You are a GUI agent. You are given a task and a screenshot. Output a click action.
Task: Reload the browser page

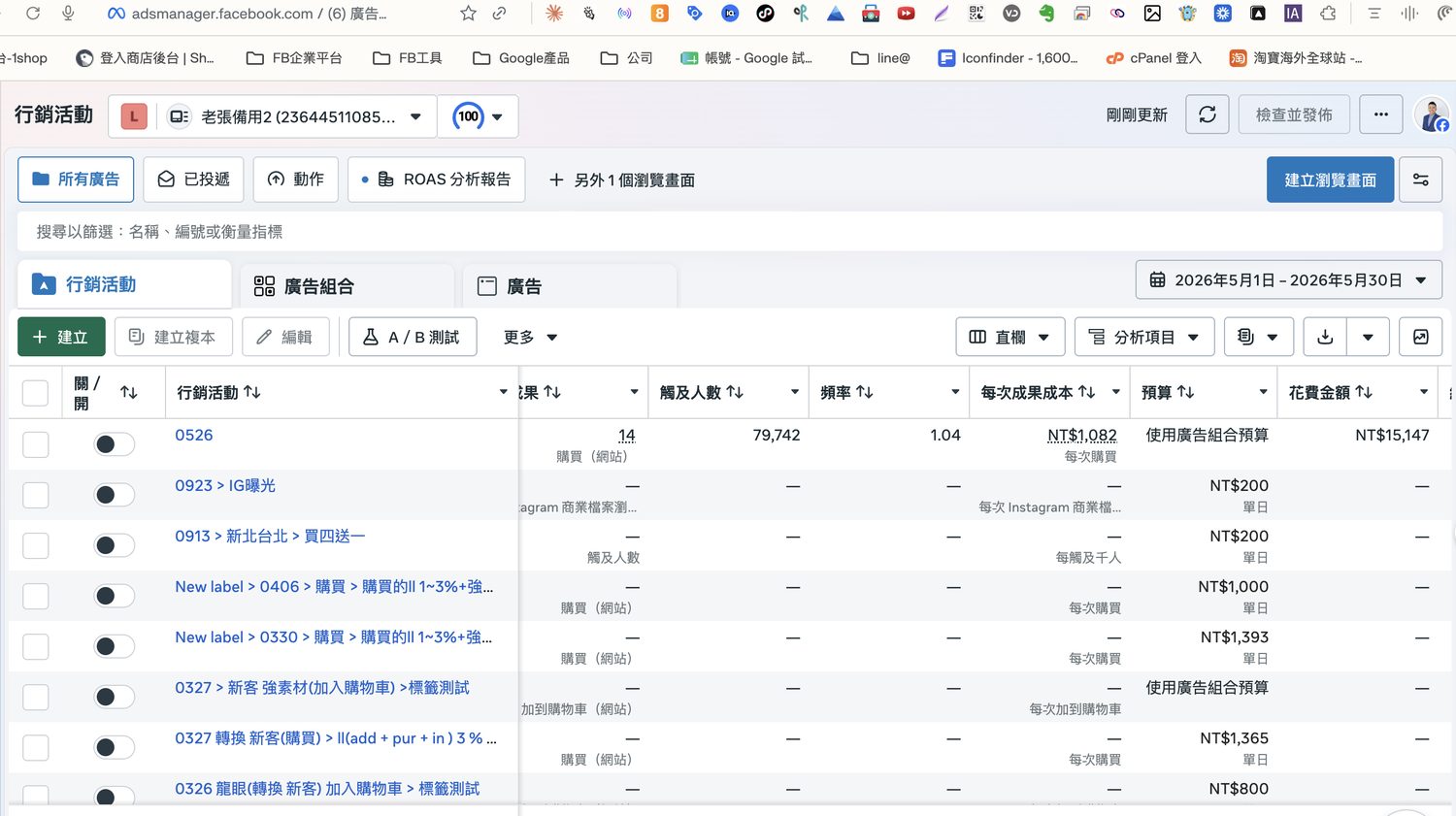(33, 14)
